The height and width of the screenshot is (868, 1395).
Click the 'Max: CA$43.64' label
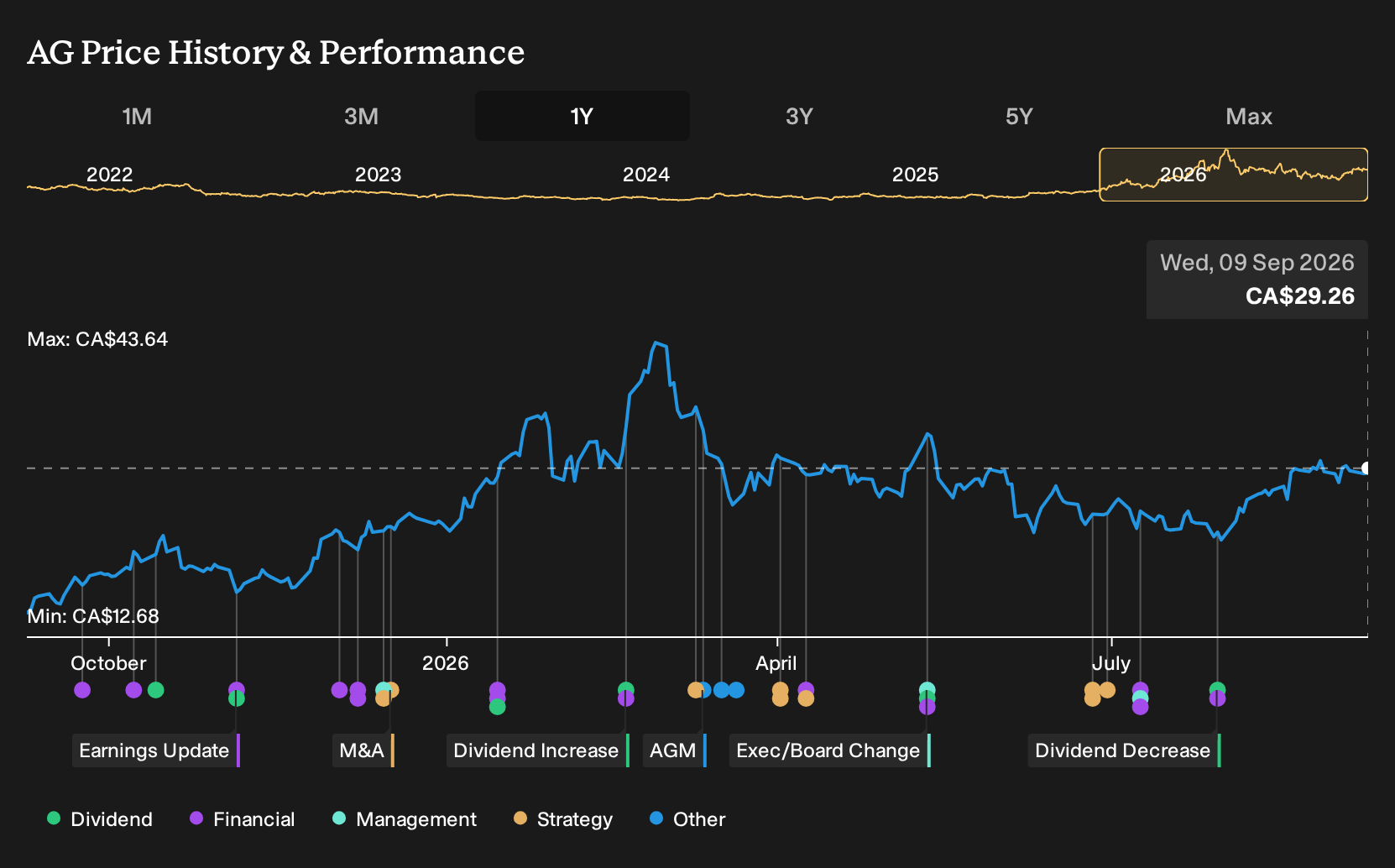pyautogui.click(x=97, y=339)
